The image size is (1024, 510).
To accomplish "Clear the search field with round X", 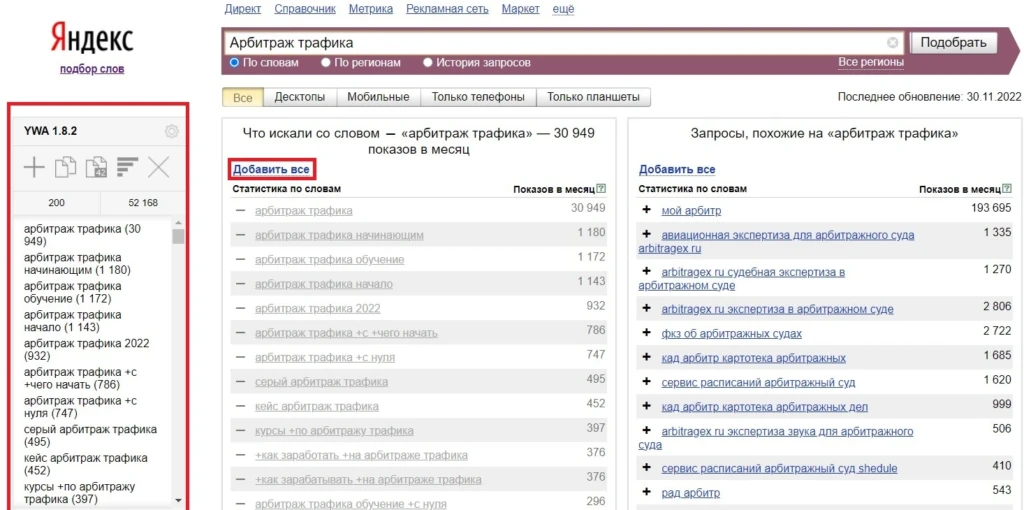I will (892, 43).
